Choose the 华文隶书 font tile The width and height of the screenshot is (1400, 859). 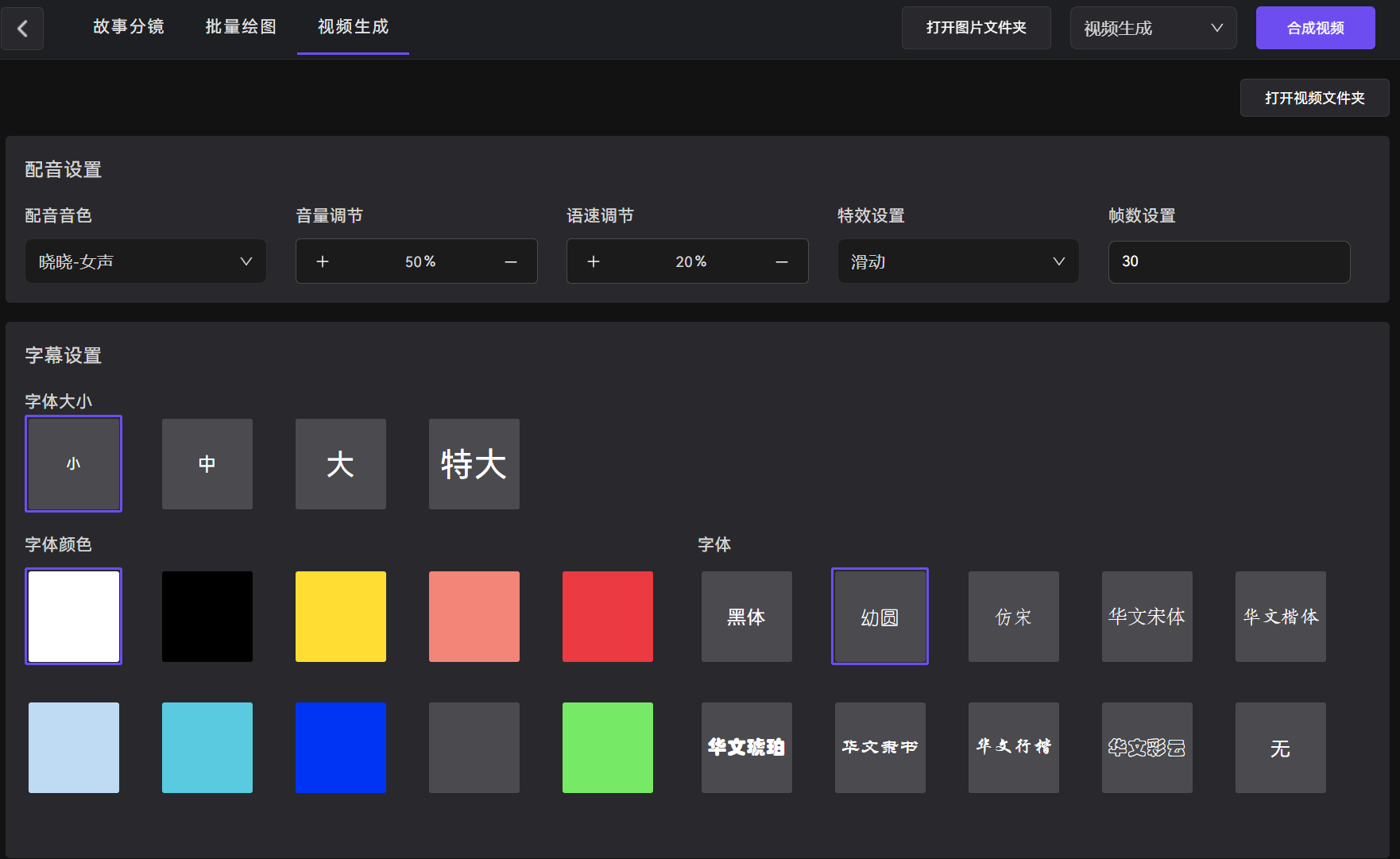coord(880,748)
